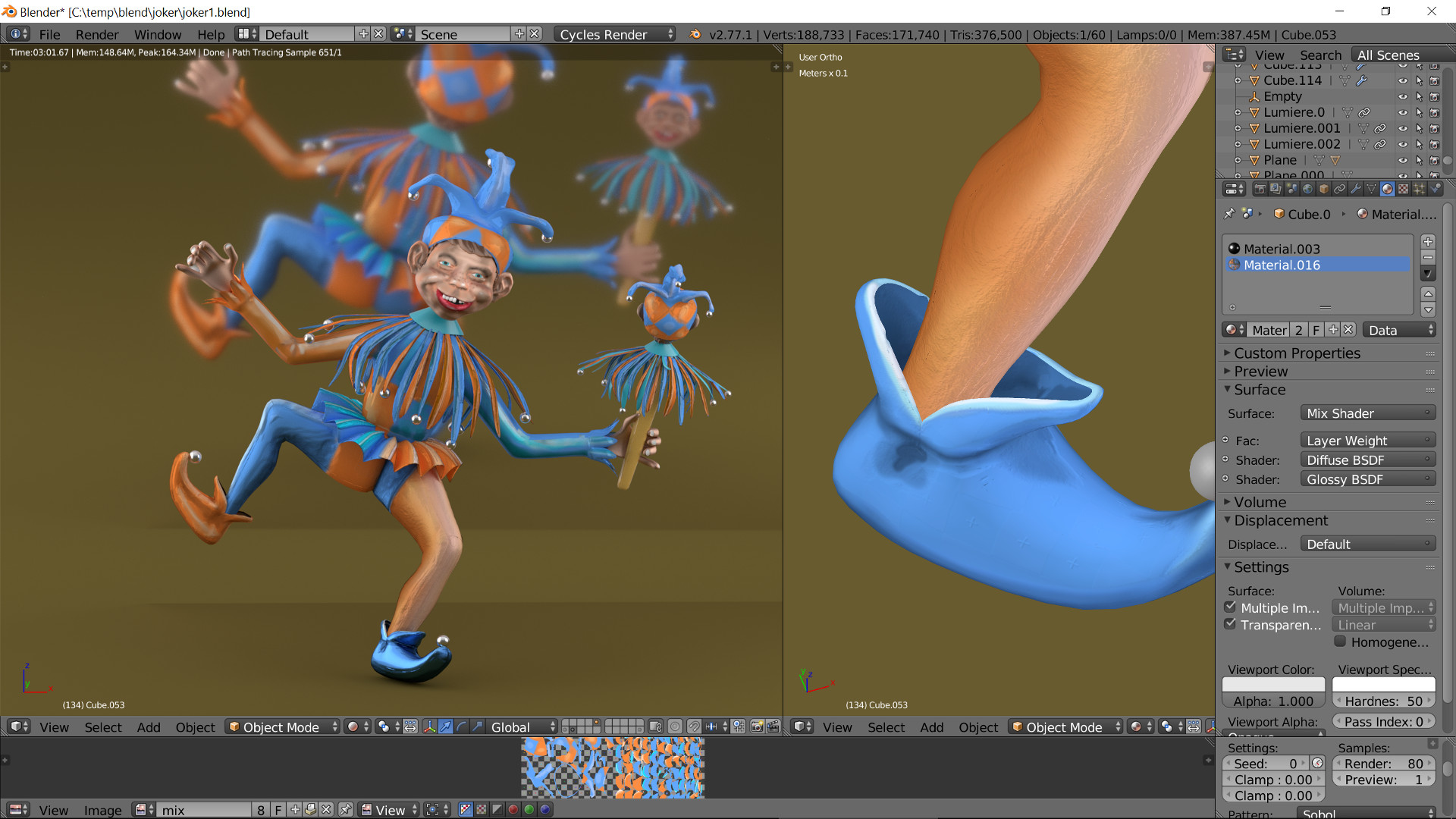Open the Texture properties tab checker icon
The width and height of the screenshot is (1456, 819).
pos(1404,189)
